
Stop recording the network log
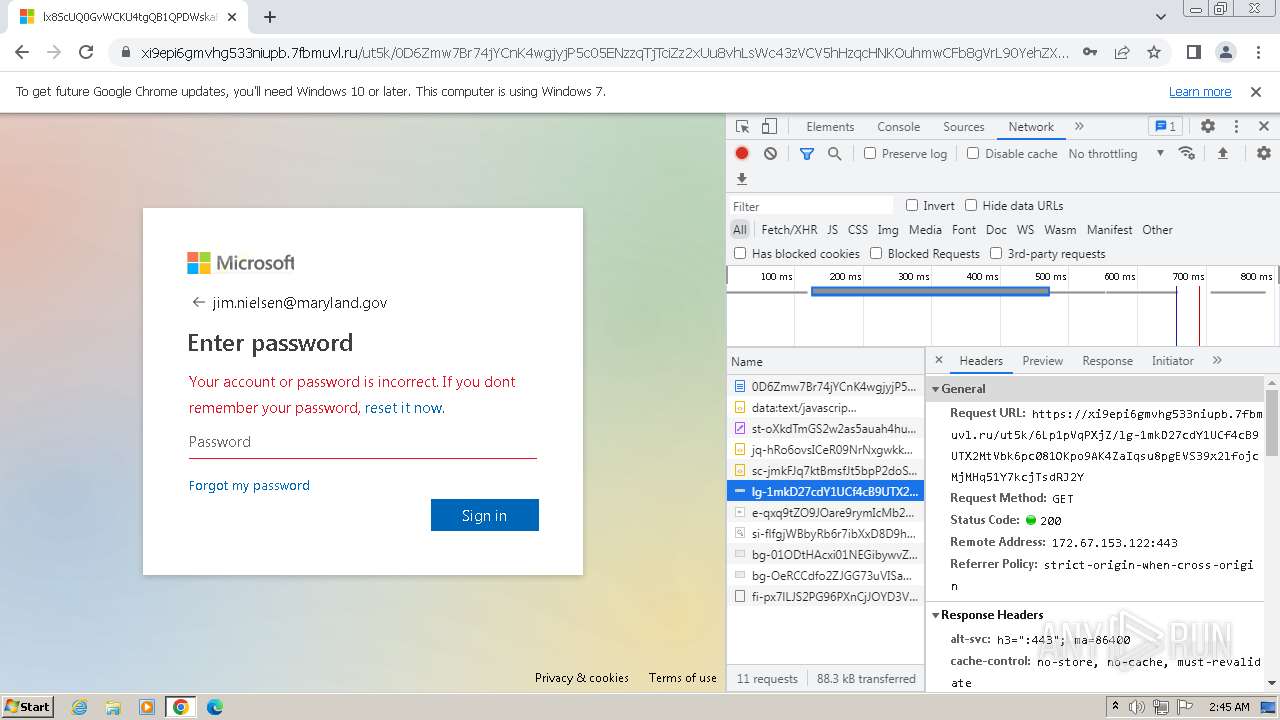[742, 153]
